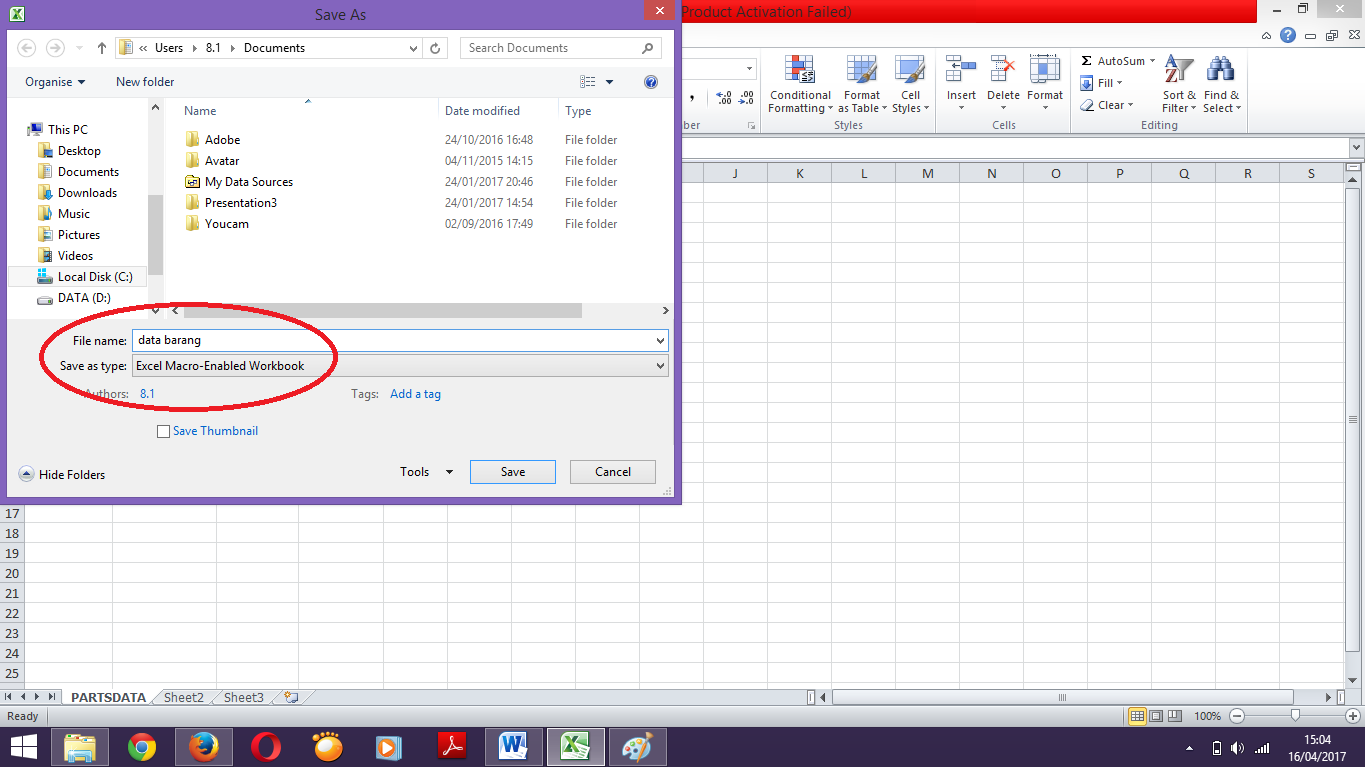Click the Save button
Viewport: 1366px width, 768px height.
point(512,471)
